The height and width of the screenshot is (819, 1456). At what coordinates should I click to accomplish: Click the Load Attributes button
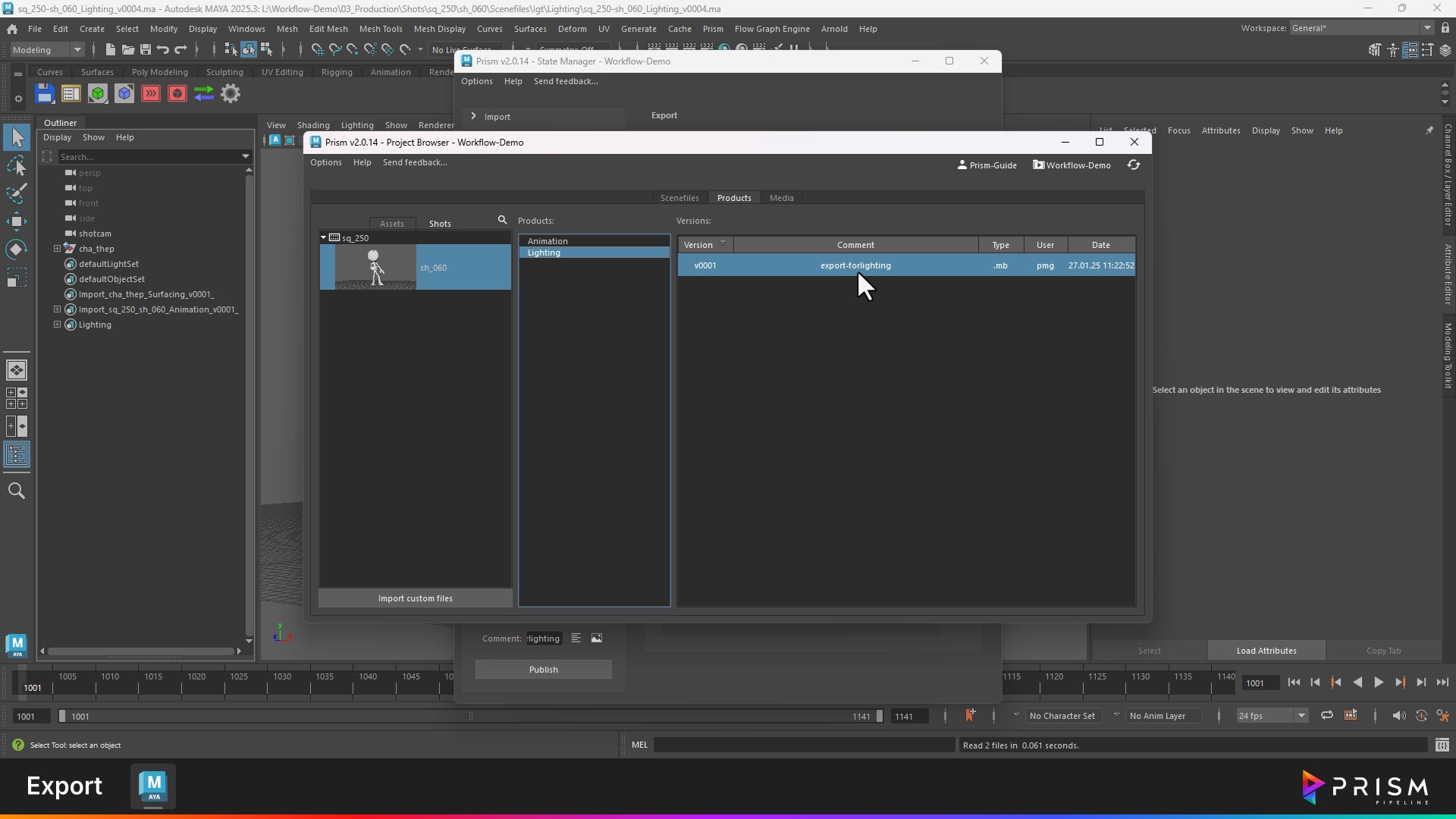[1266, 651]
